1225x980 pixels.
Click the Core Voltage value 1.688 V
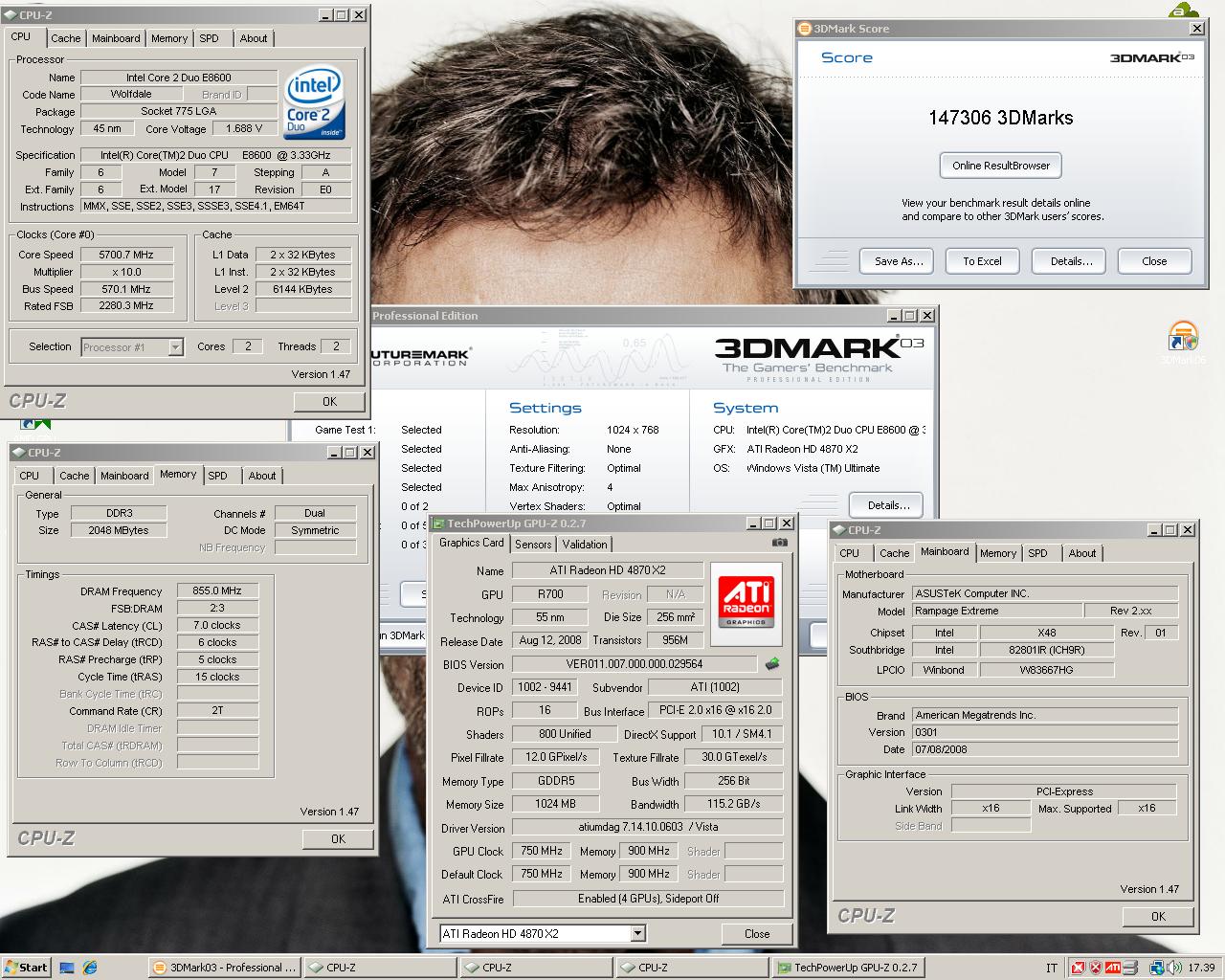coord(244,128)
